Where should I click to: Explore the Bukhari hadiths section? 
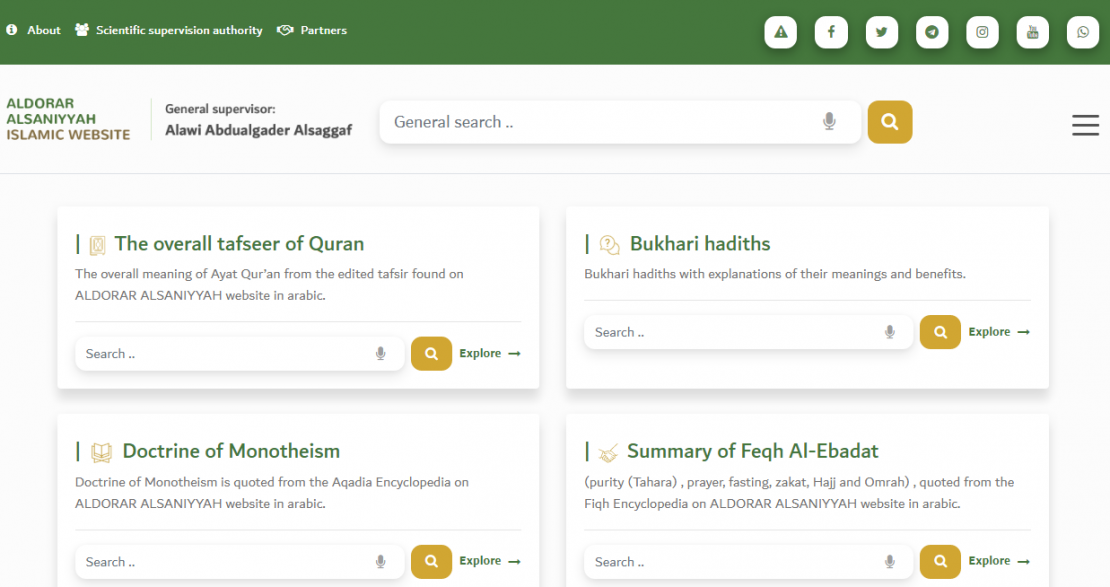point(999,332)
